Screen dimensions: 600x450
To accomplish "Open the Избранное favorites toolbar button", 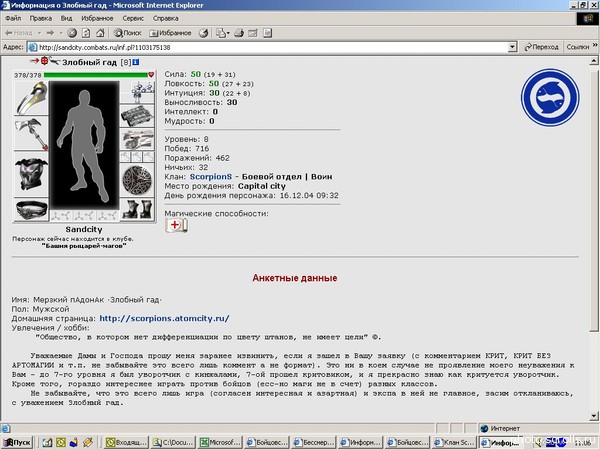I will click(x=170, y=33).
